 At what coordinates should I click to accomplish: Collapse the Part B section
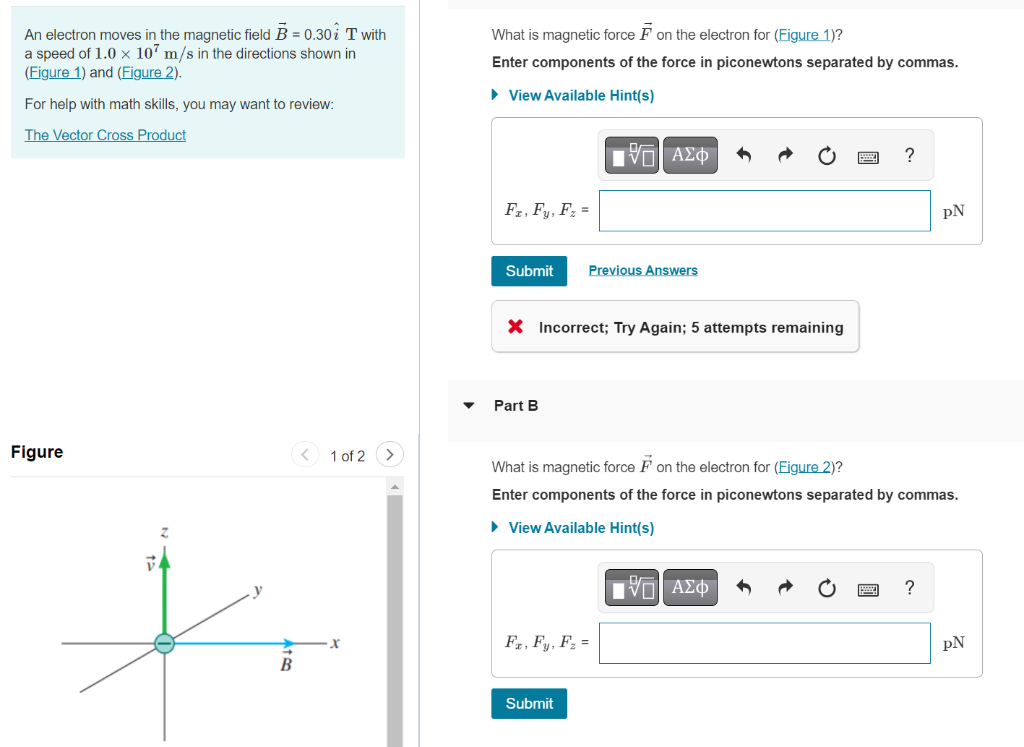click(x=469, y=406)
